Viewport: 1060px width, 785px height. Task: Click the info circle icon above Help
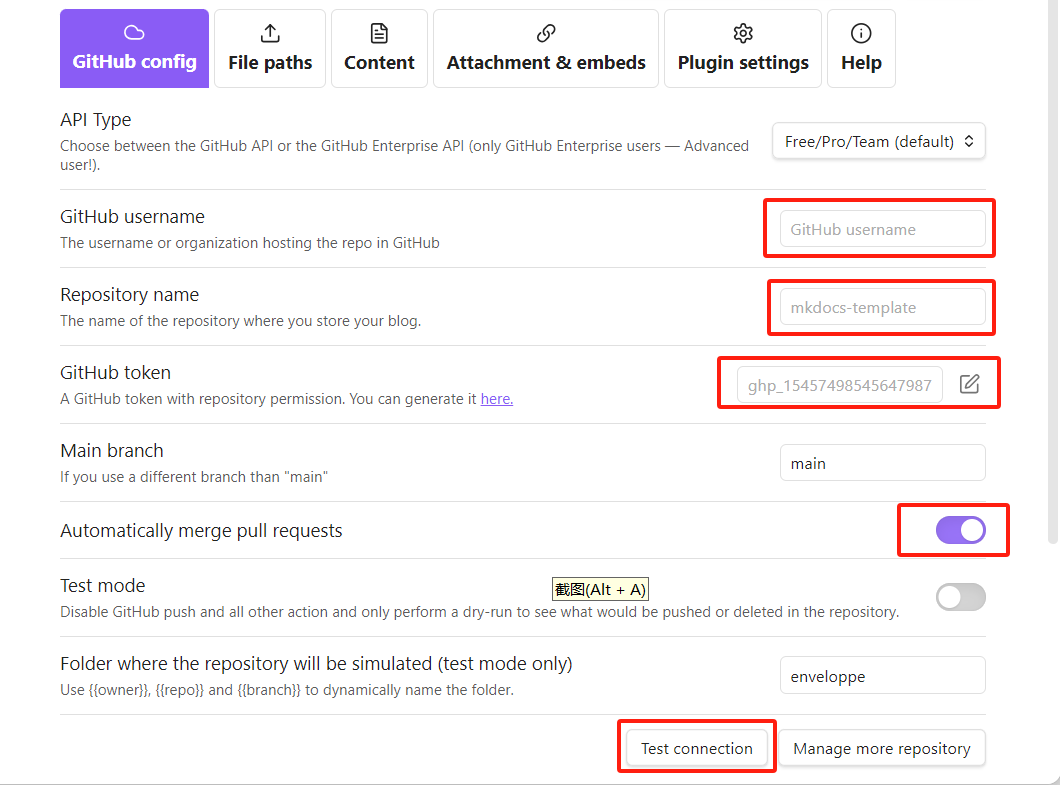[861, 34]
